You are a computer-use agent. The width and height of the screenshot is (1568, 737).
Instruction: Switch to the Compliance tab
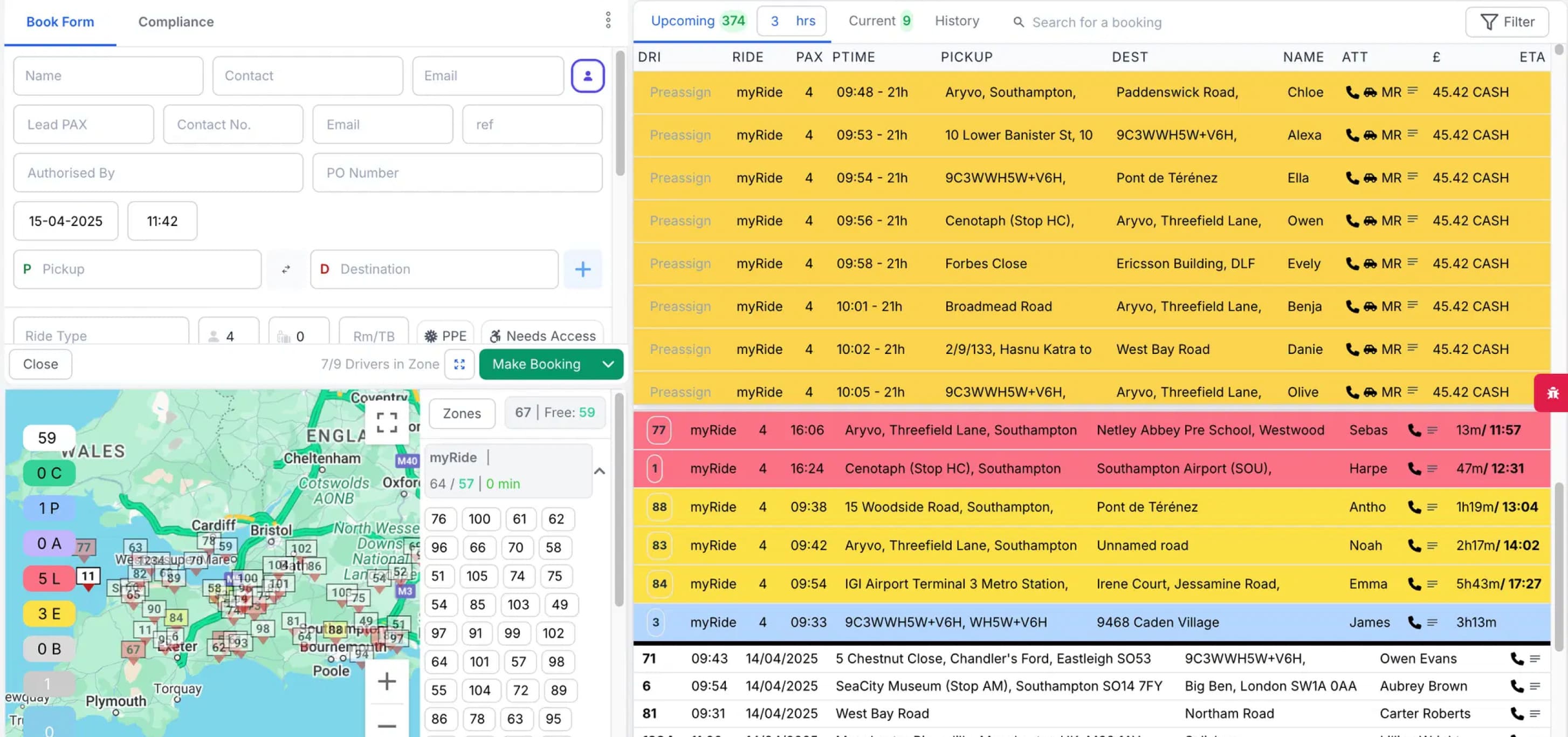pos(176,22)
